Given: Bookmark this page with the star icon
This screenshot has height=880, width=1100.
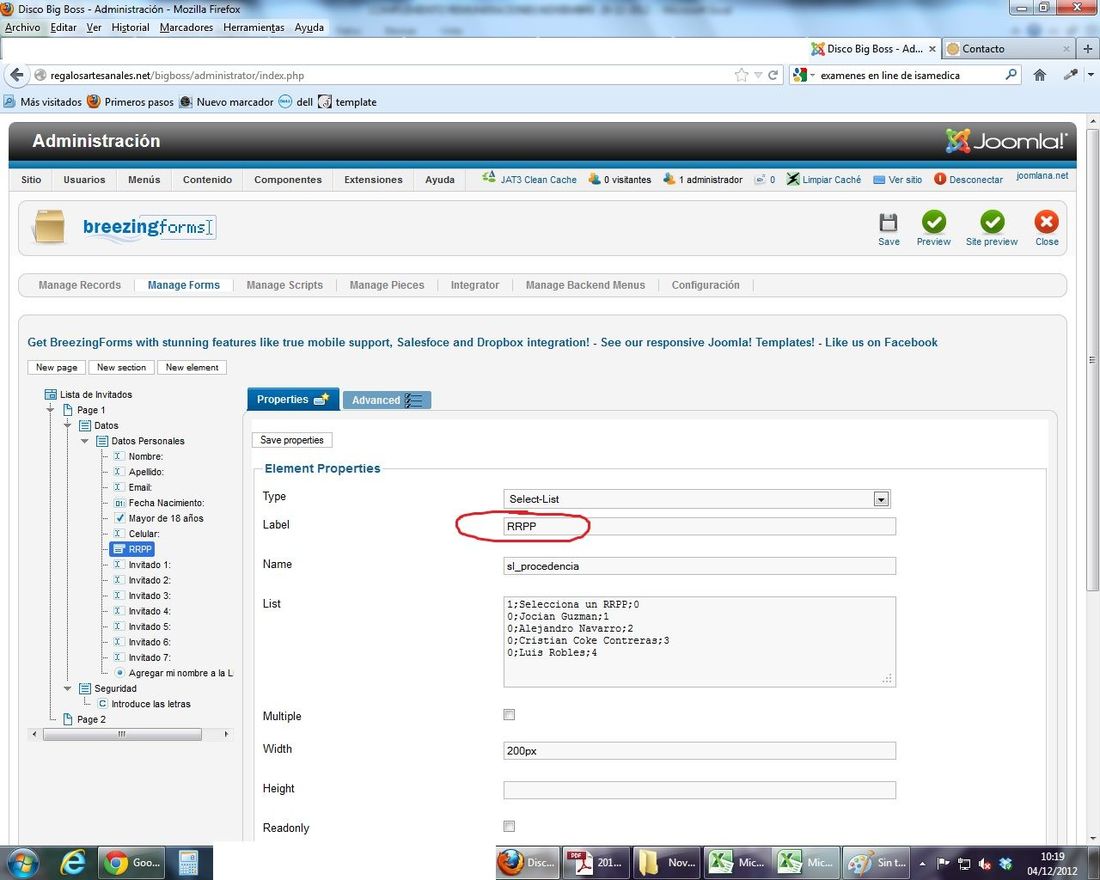Looking at the screenshot, I should (x=741, y=75).
